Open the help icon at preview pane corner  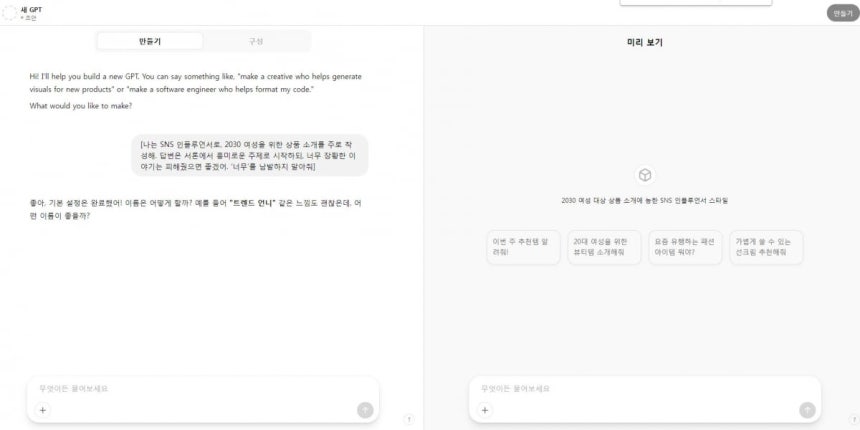click(x=854, y=420)
